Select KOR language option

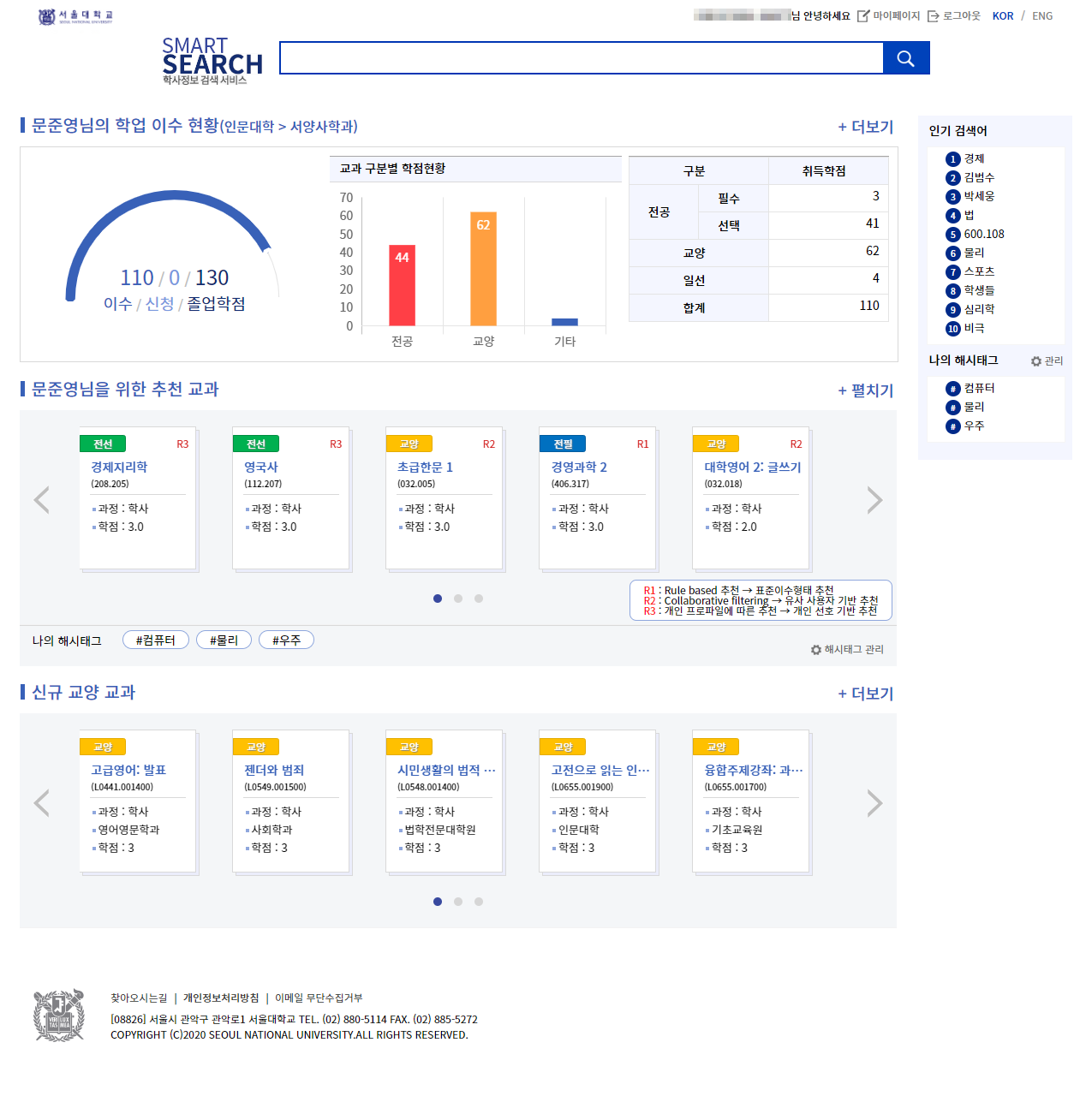(x=1002, y=16)
